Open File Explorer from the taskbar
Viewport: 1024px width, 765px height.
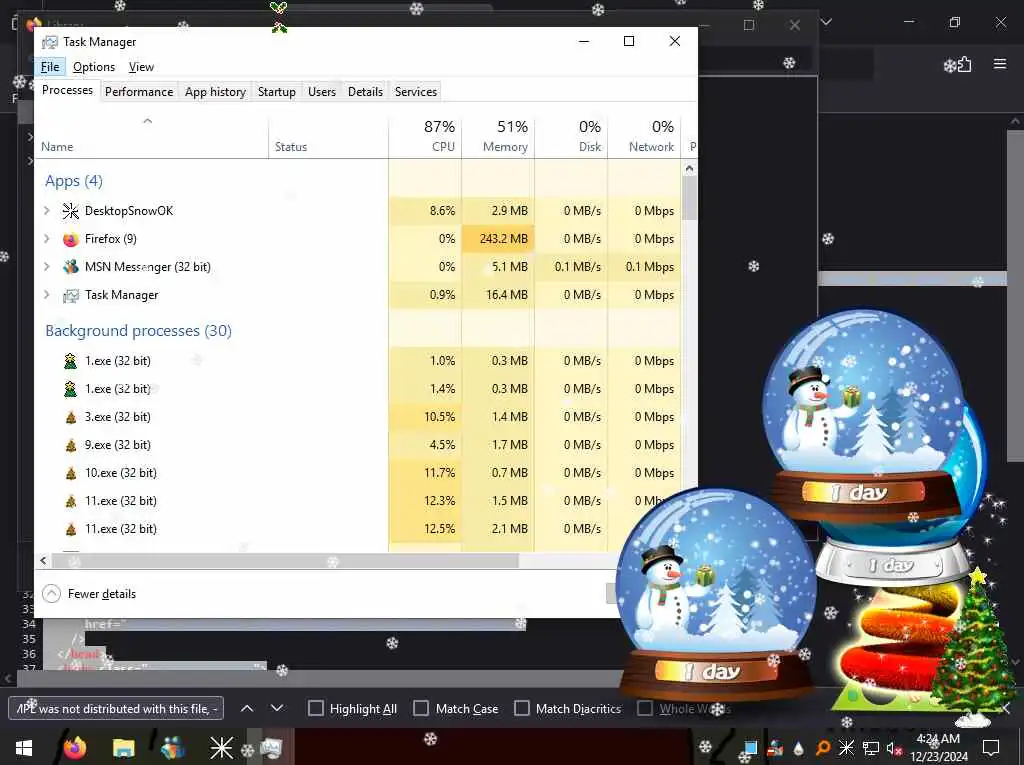123,747
